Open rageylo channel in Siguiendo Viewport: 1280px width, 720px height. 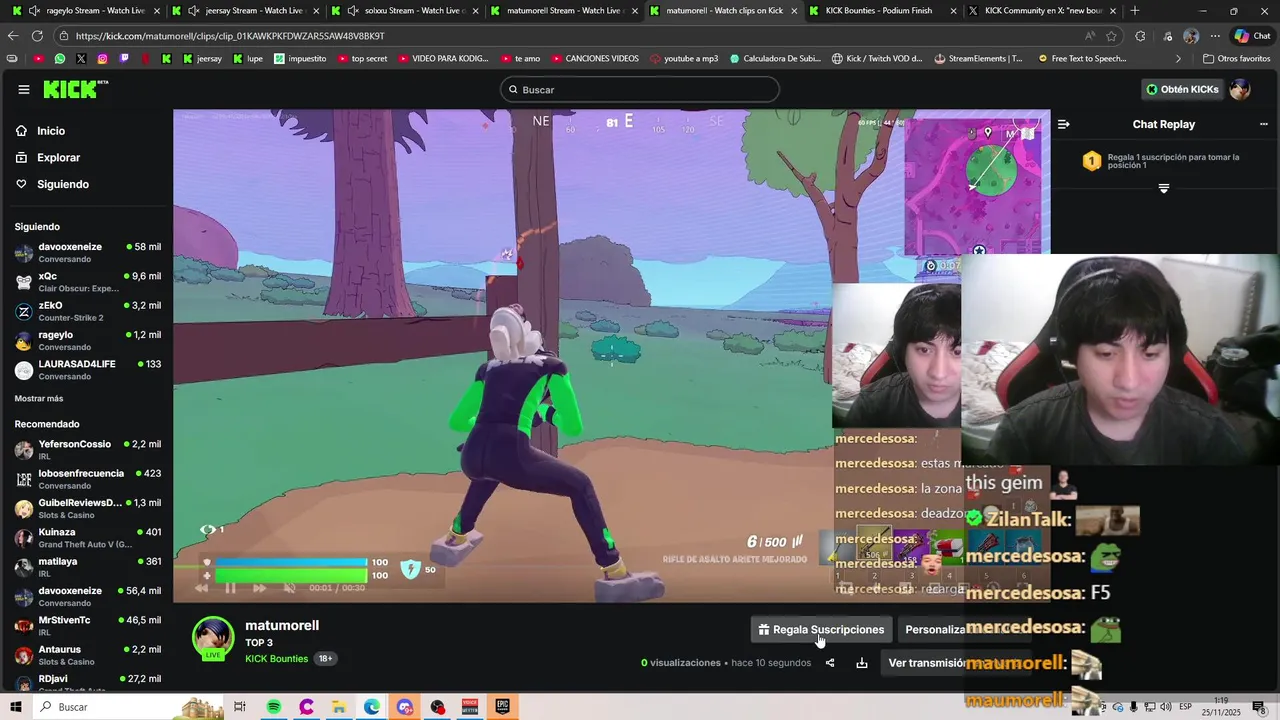pyautogui.click(x=87, y=340)
